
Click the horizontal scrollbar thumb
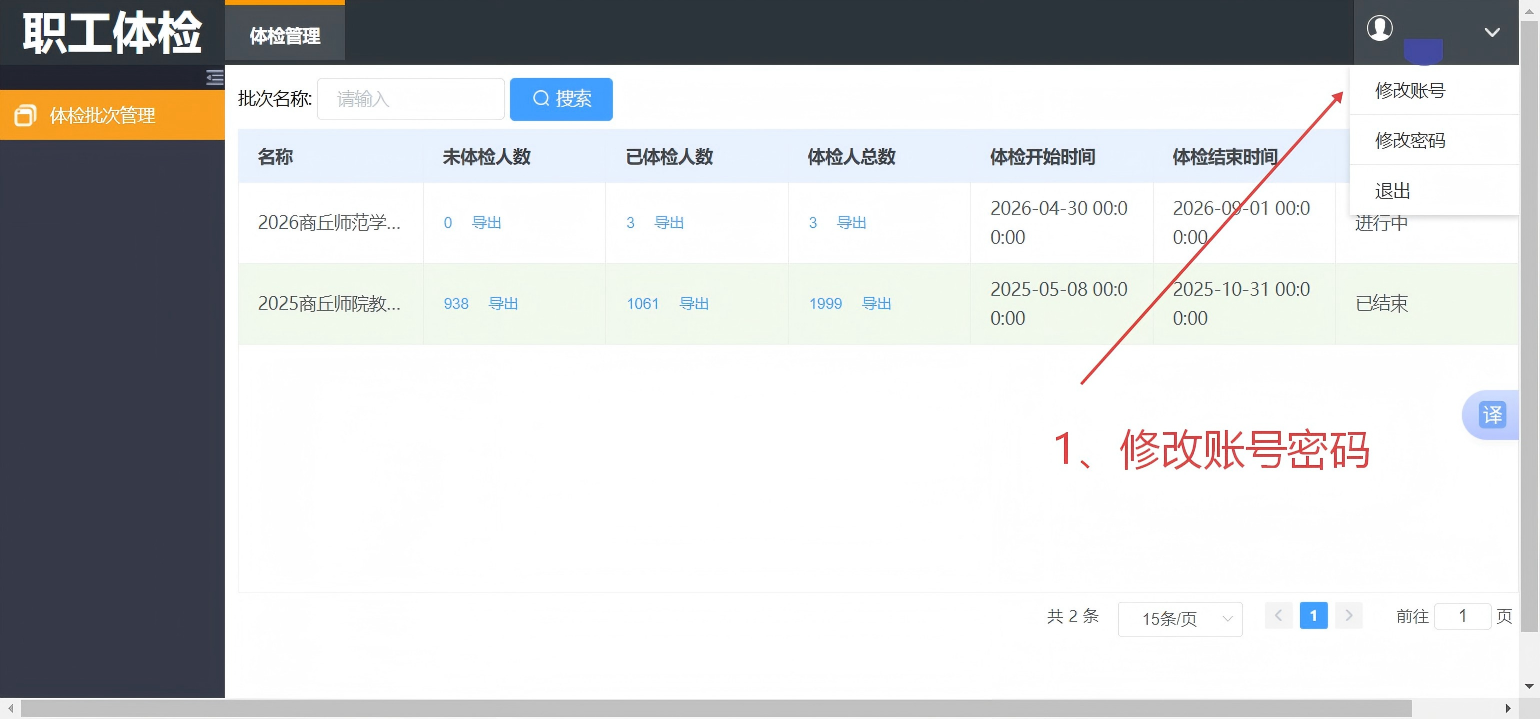(716, 709)
